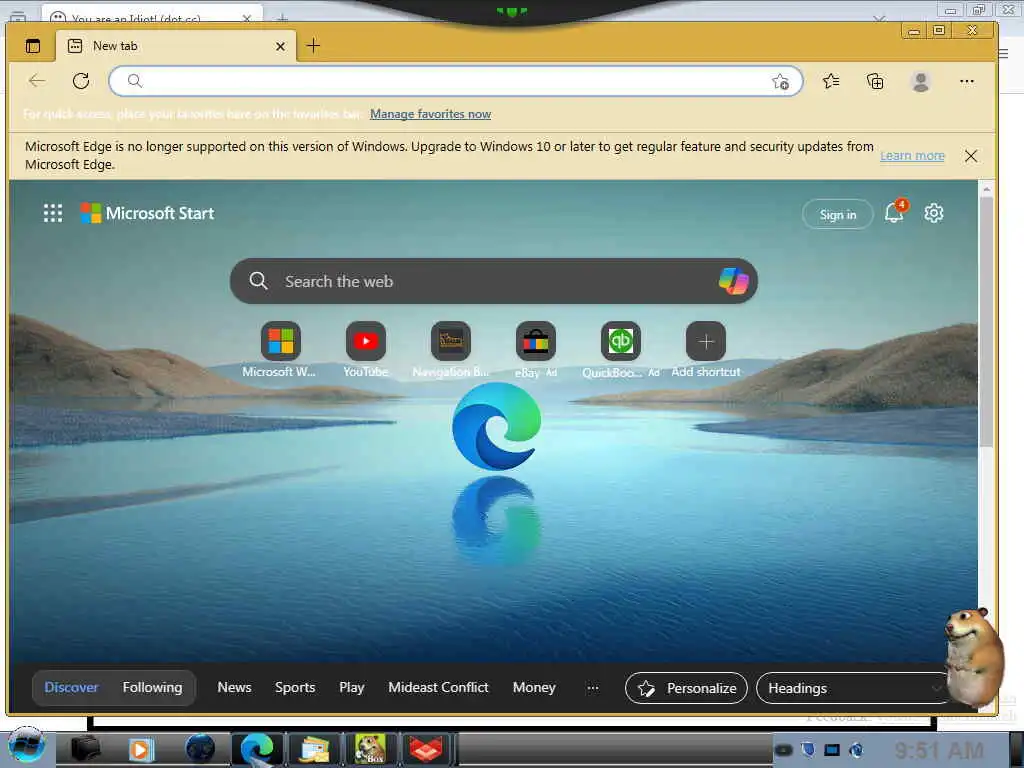
Task: Focus the address bar field
Action: (455, 81)
